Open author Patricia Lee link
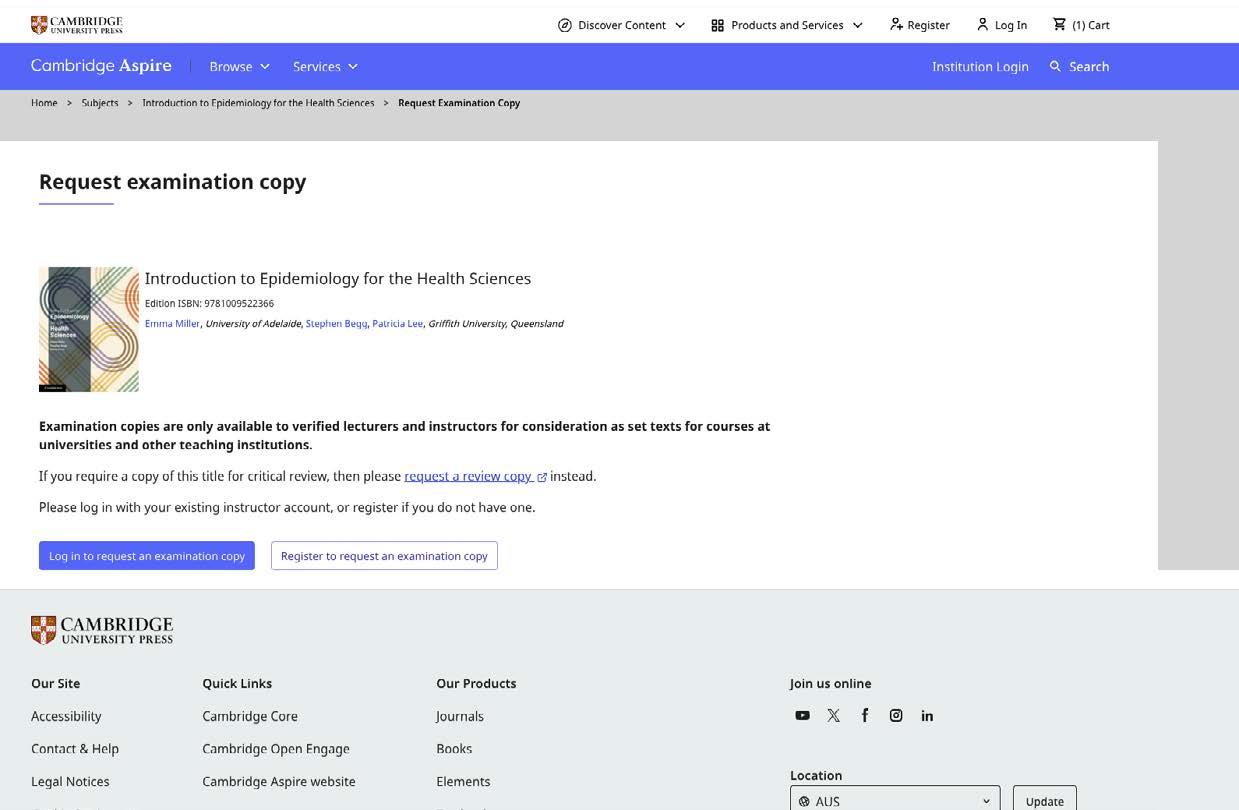Viewport: 1239px width, 810px height. coord(397,323)
